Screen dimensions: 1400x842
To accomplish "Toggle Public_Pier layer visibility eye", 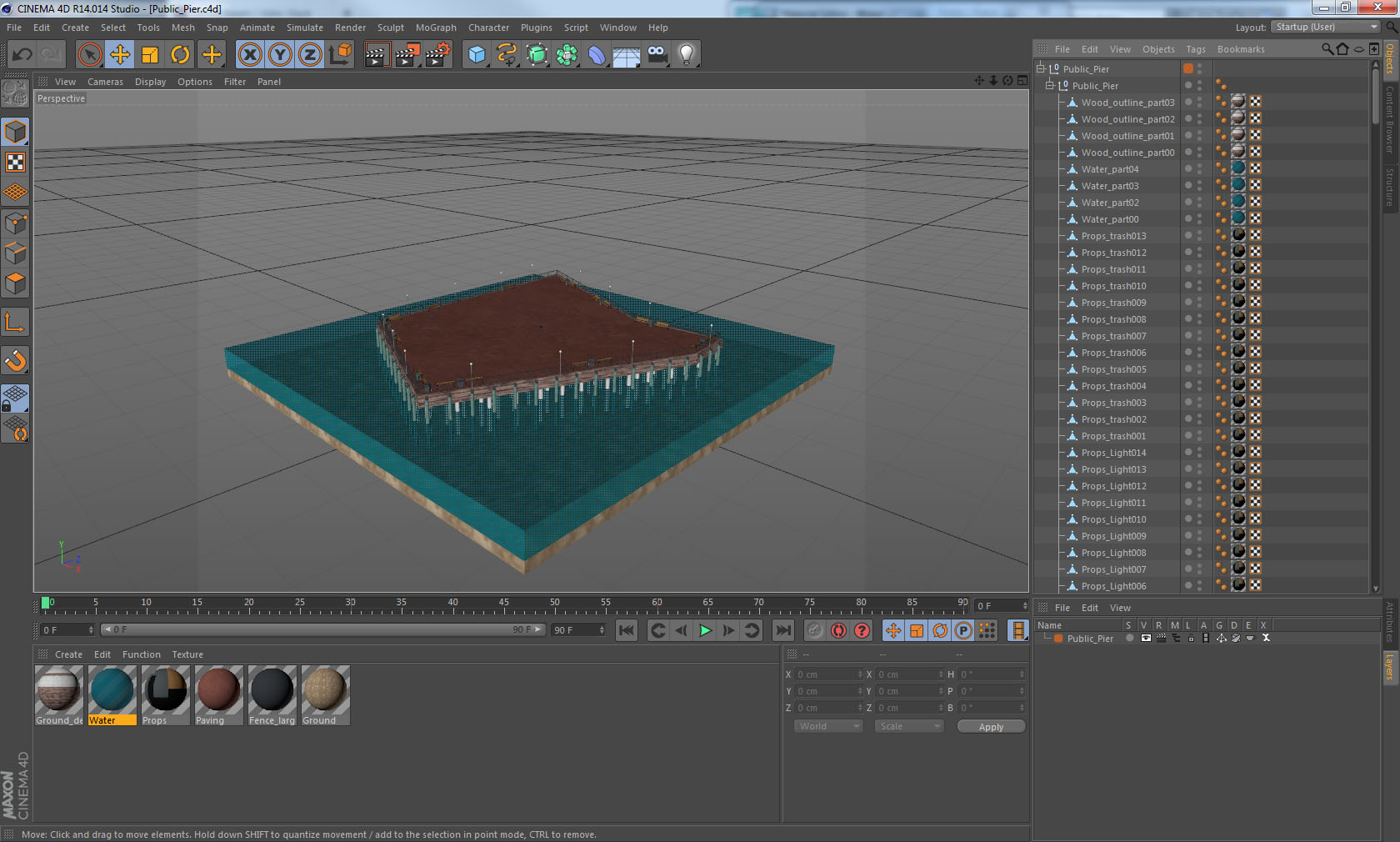I will pos(1146,638).
